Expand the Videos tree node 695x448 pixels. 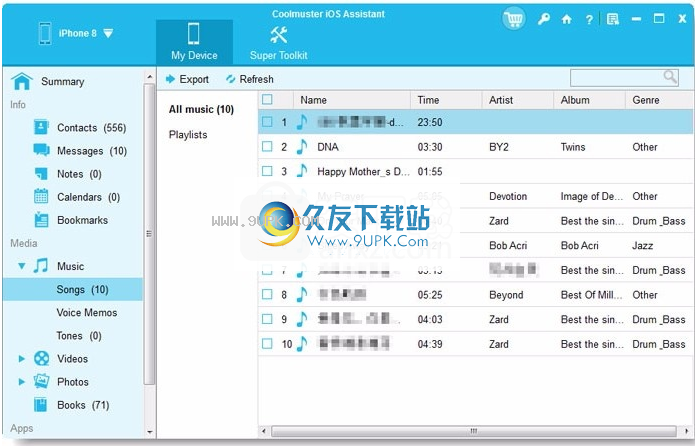click(x=21, y=358)
